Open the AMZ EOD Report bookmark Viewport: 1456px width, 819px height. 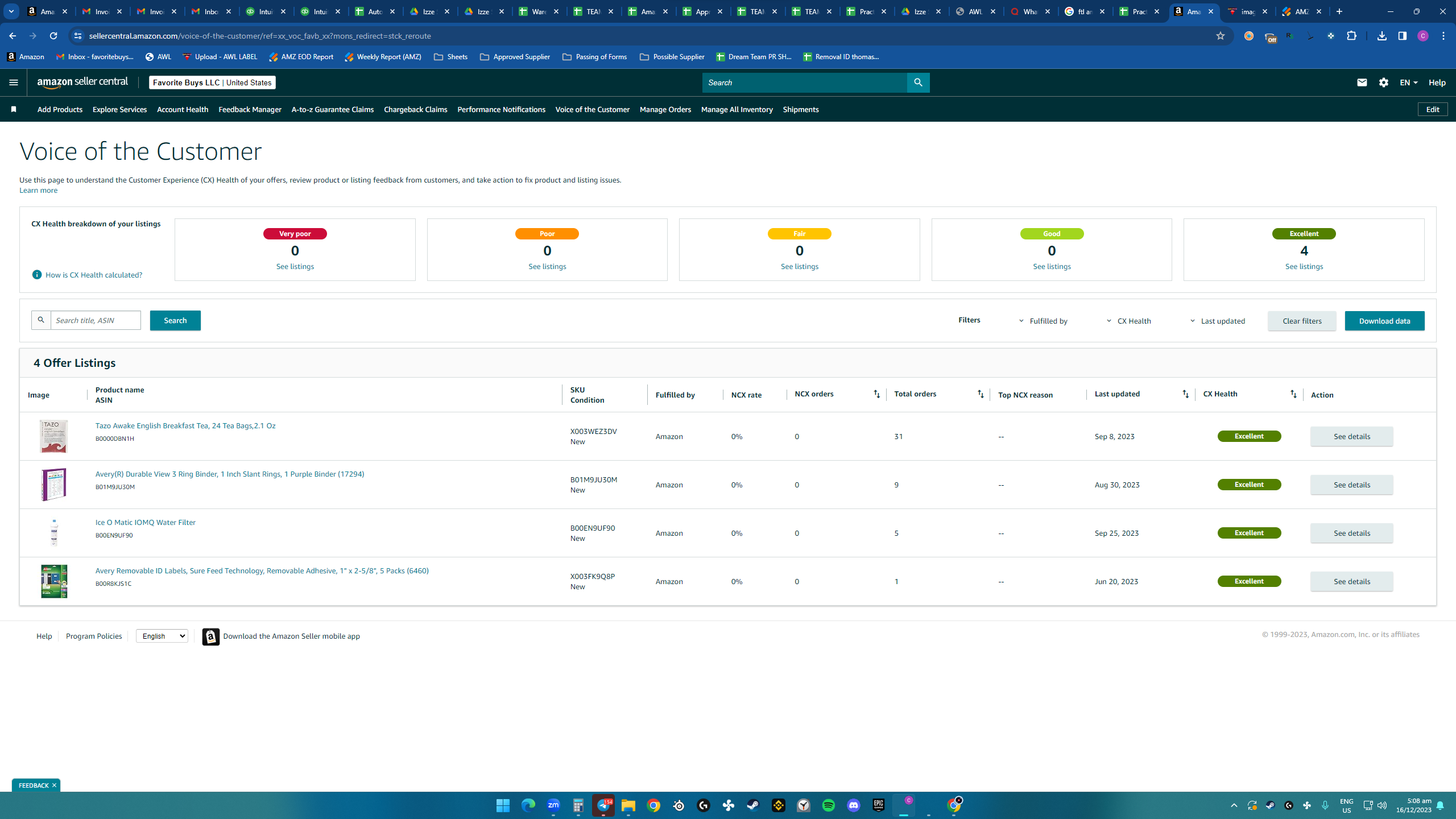(301, 57)
